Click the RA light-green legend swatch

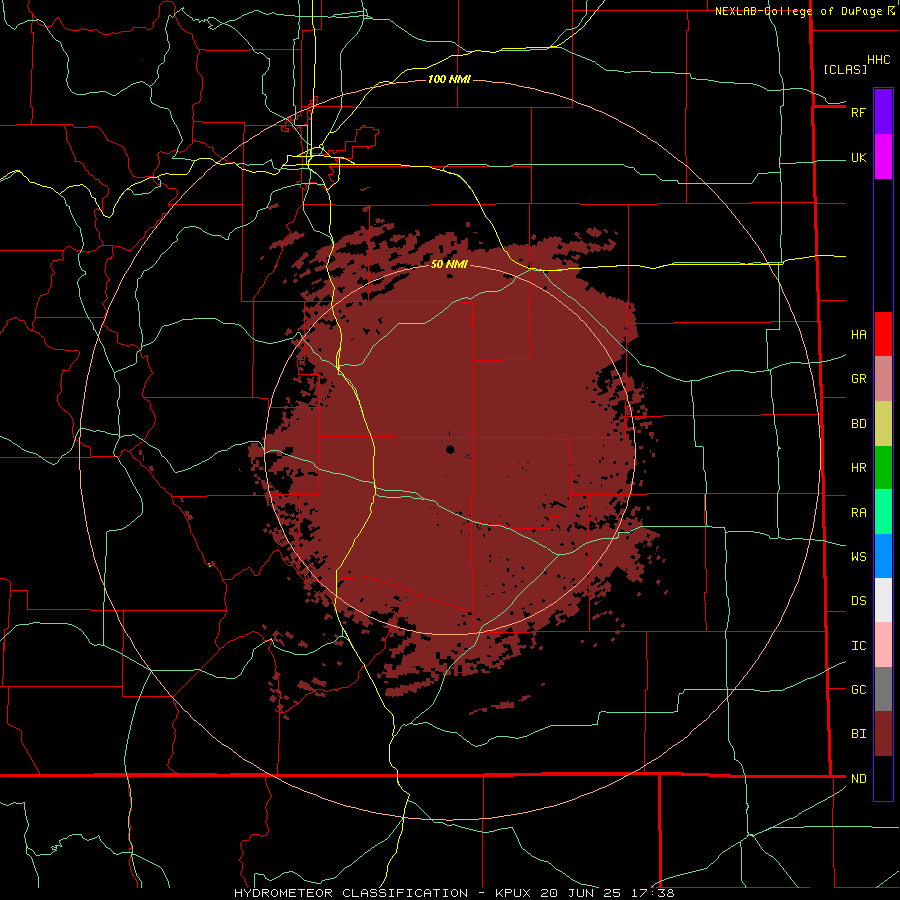click(x=883, y=512)
